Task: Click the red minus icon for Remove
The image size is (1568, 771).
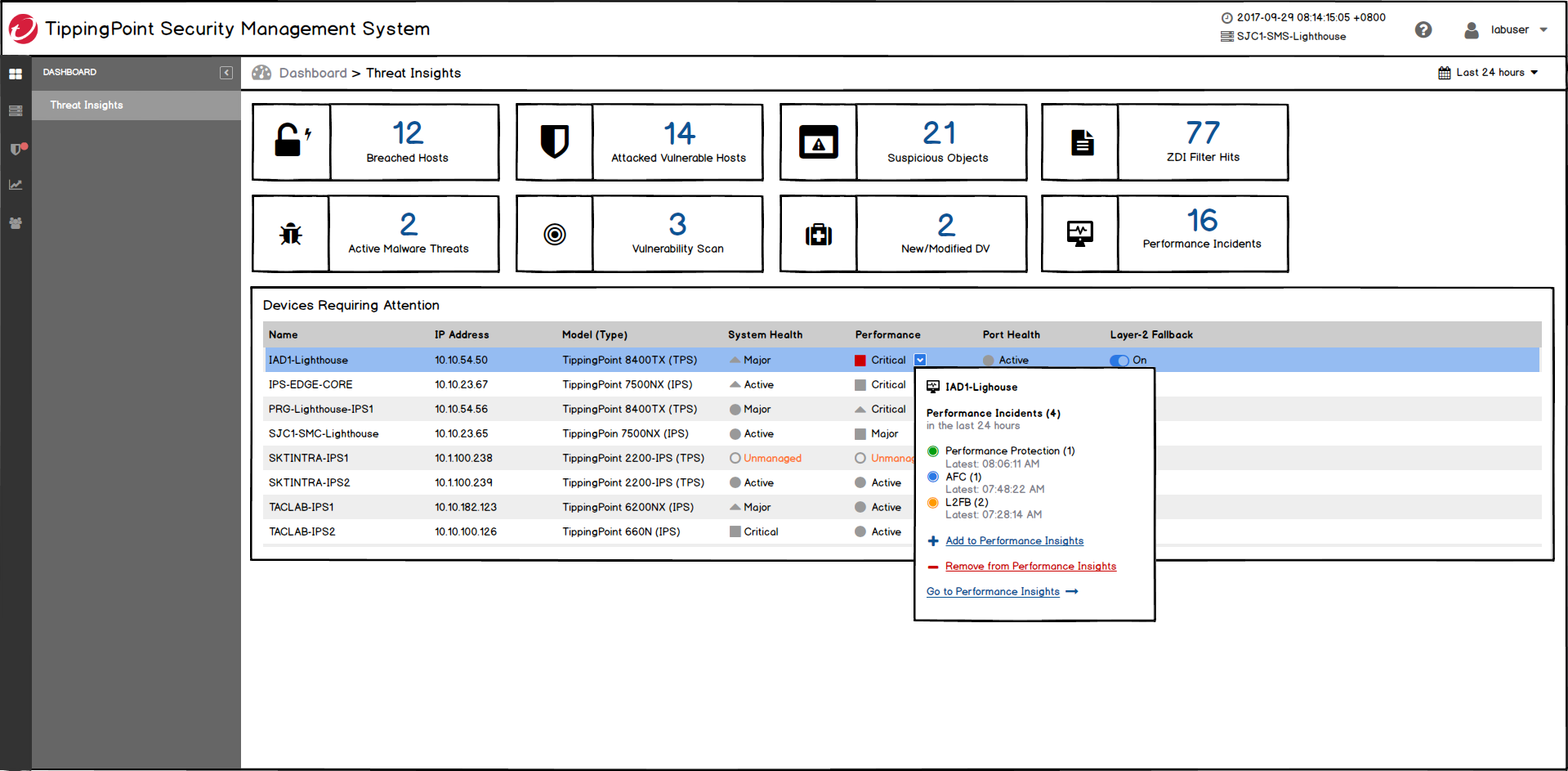Action: [933, 567]
